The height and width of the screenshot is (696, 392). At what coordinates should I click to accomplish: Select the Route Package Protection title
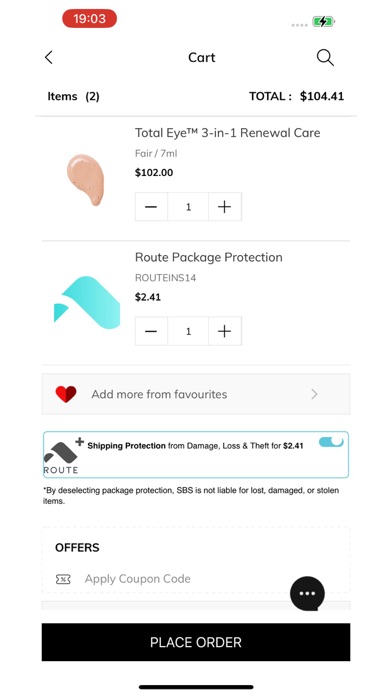(x=209, y=257)
